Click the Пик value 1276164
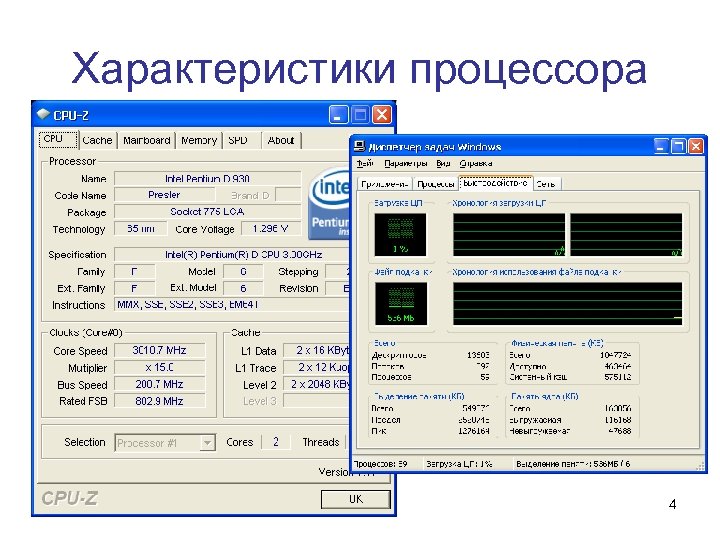This screenshot has height=540, width=720. coord(474,431)
